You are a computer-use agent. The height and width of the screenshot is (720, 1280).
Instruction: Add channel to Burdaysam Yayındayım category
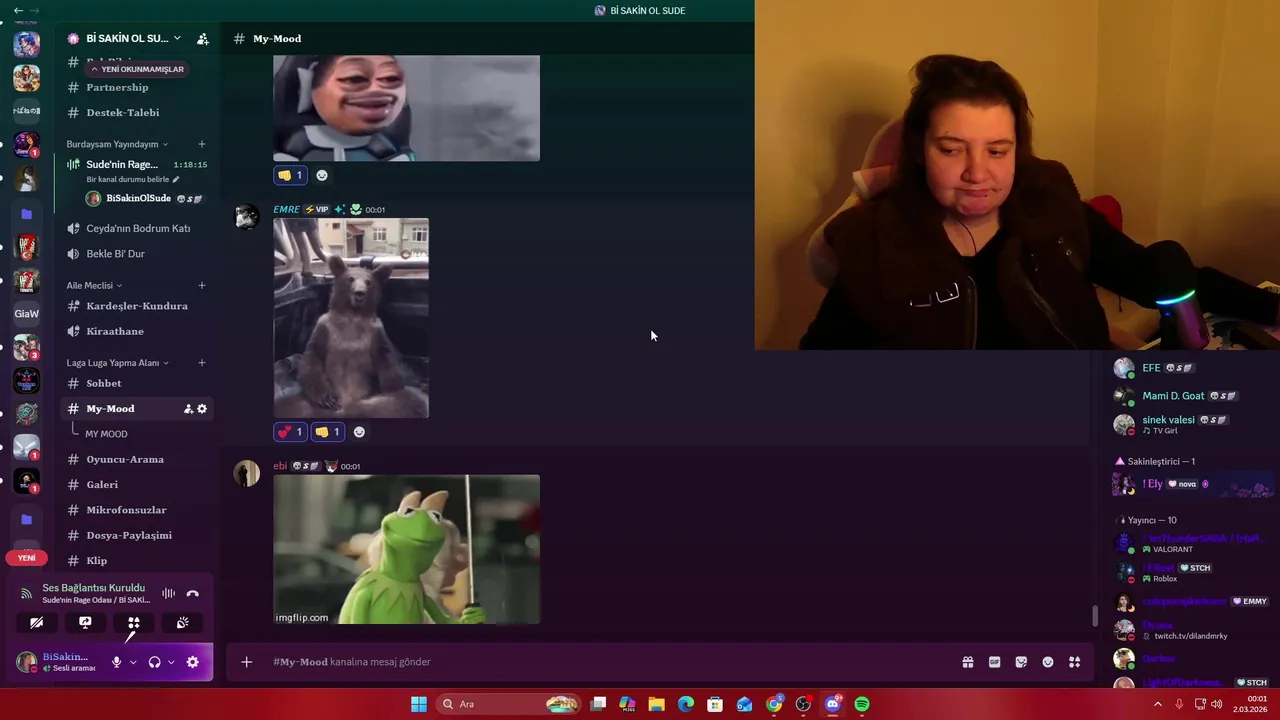click(202, 144)
